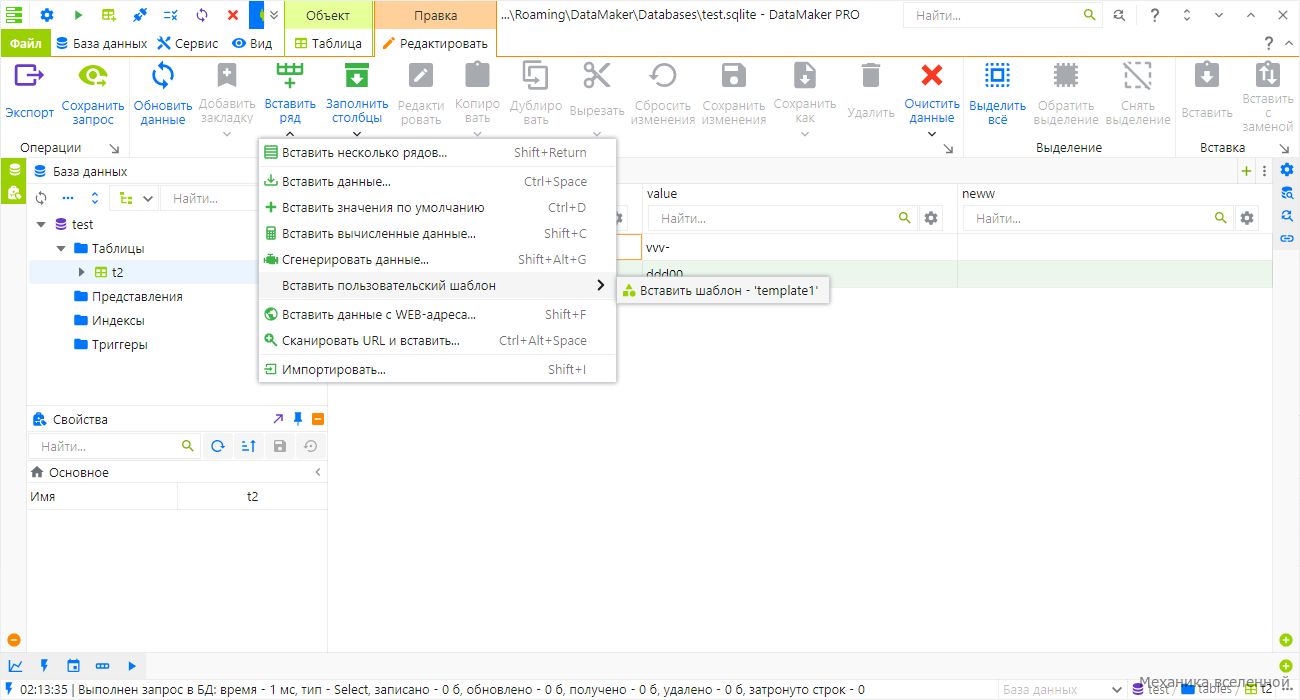
Task: Click the green plus icon to add a tab
Action: [x=1246, y=171]
